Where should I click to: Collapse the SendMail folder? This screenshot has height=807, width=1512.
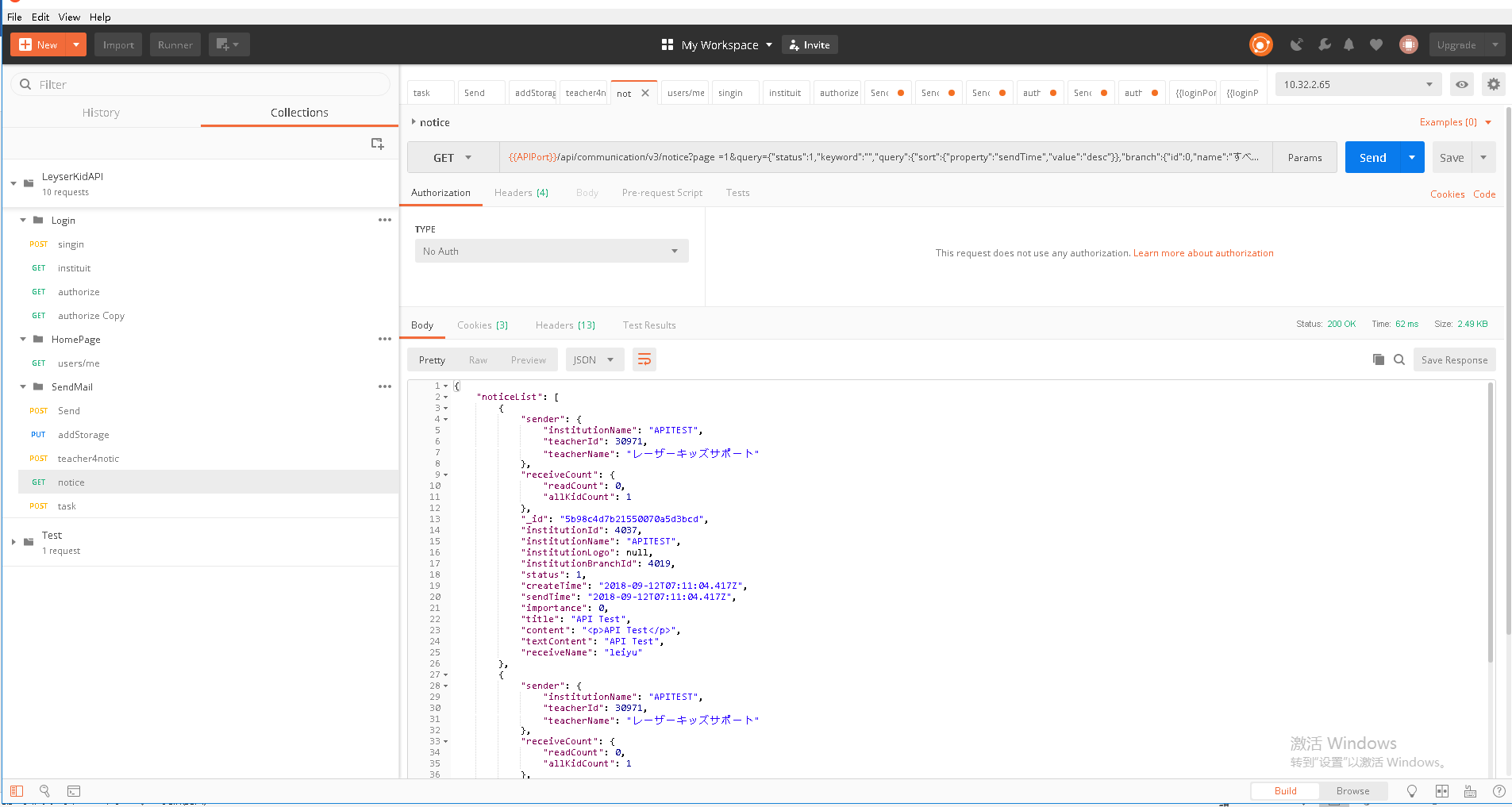click(x=23, y=386)
